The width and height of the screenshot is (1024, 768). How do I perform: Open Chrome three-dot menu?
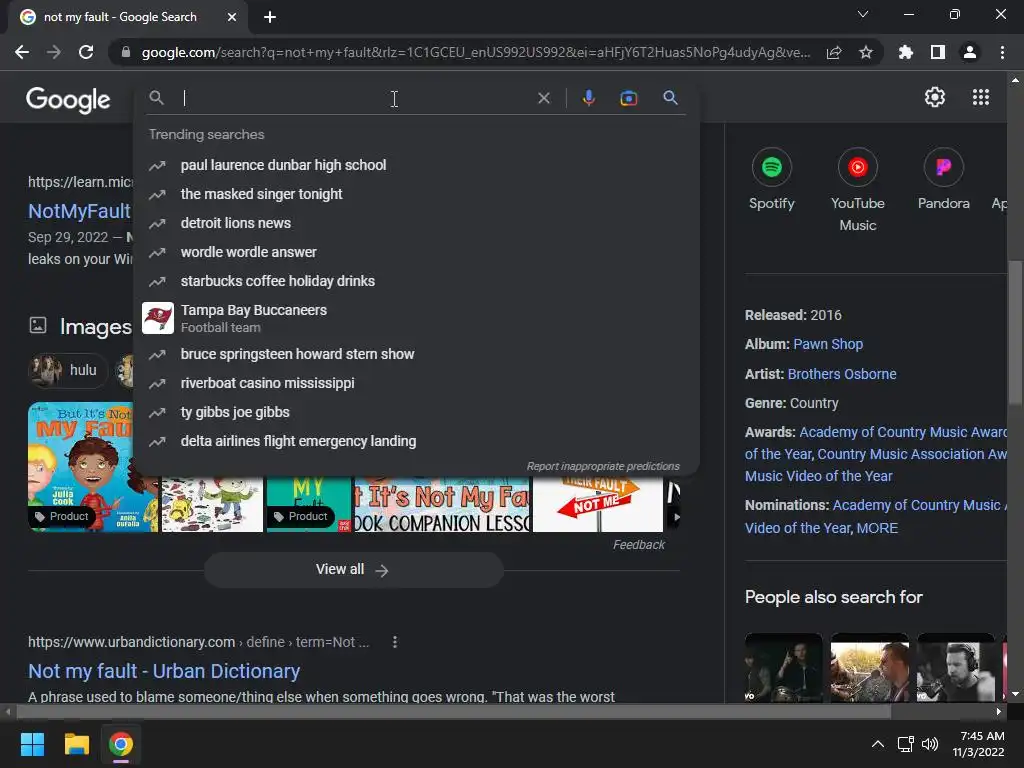tap(1002, 52)
